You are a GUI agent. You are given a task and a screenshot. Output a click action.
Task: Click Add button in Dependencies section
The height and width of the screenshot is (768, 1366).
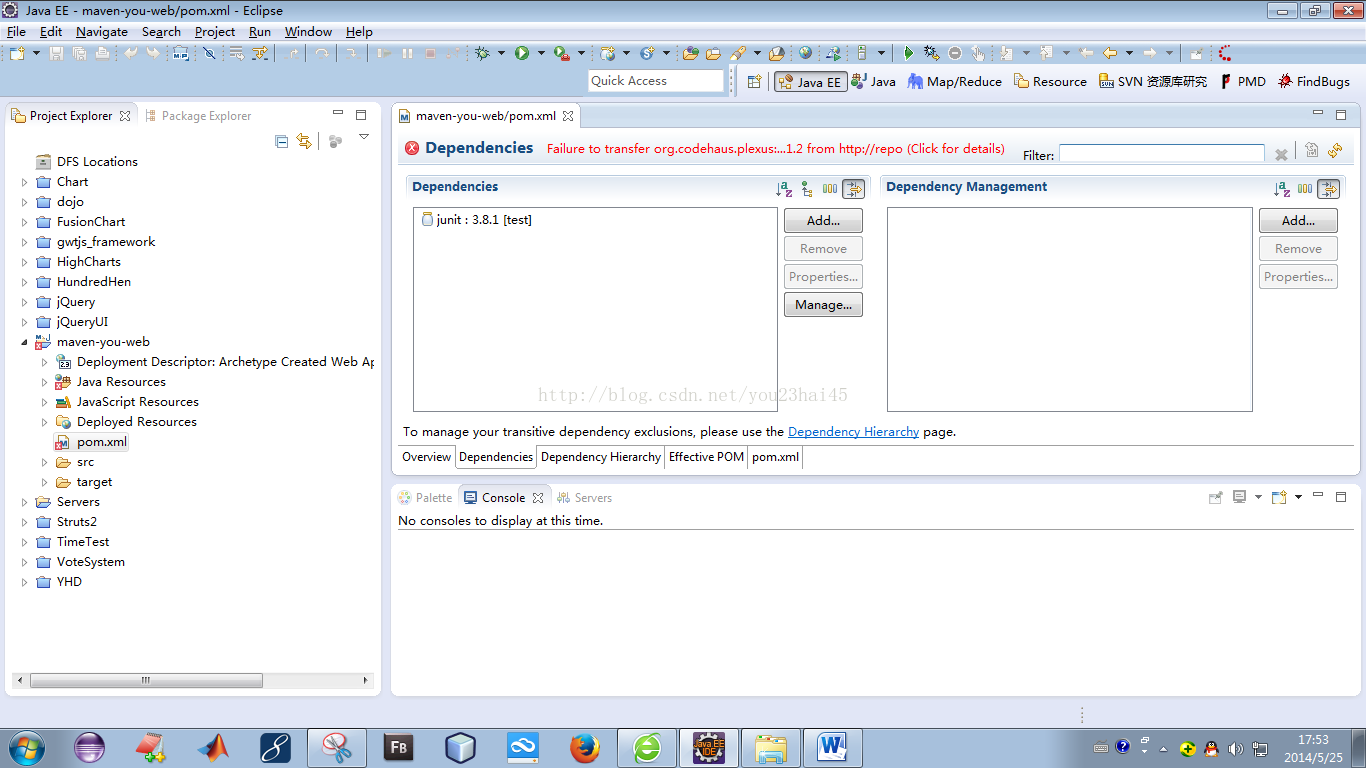[823, 221]
